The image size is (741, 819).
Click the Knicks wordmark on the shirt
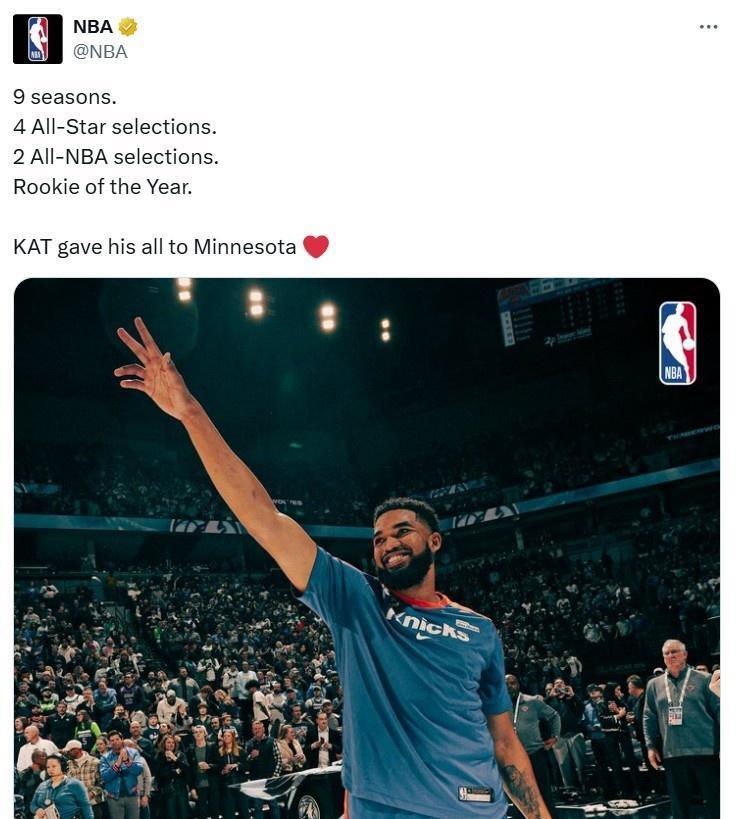pos(428,625)
